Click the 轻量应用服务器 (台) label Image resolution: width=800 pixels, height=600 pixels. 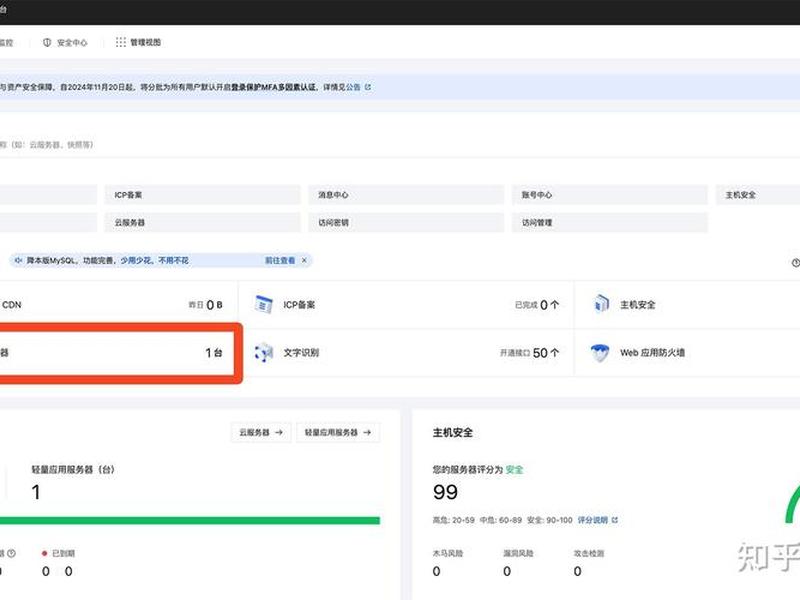pyautogui.click(x=73, y=469)
